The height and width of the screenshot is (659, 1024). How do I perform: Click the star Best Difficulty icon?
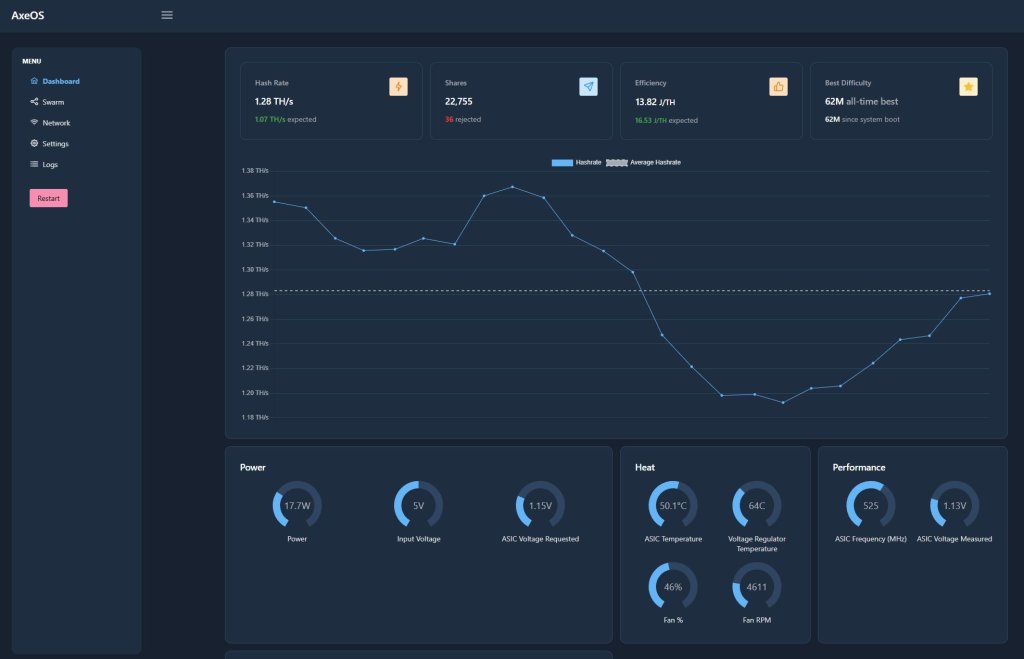tap(968, 87)
